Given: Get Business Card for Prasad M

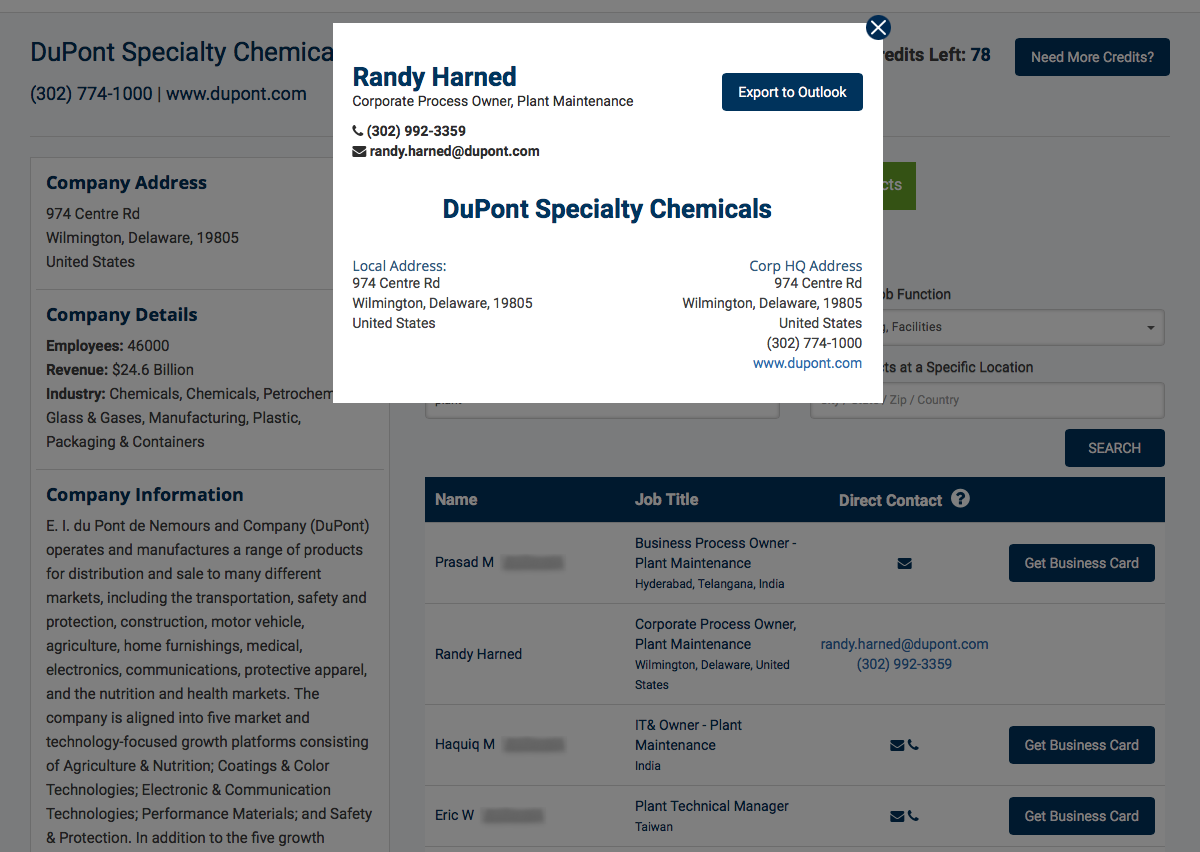Looking at the screenshot, I should point(1081,563).
